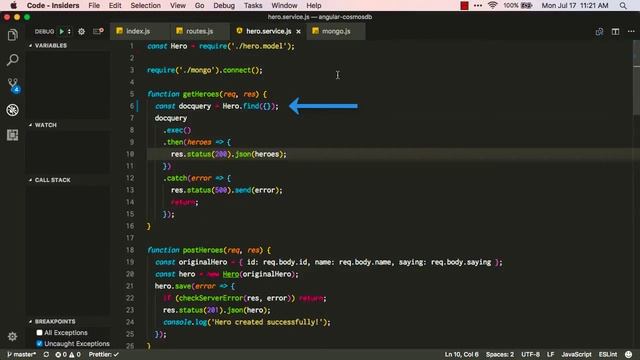This screenshot has width=640, height=360.
Task: Enable the All Exceptions checkbox
Action: pyautogui.click(x=39, y=333)
